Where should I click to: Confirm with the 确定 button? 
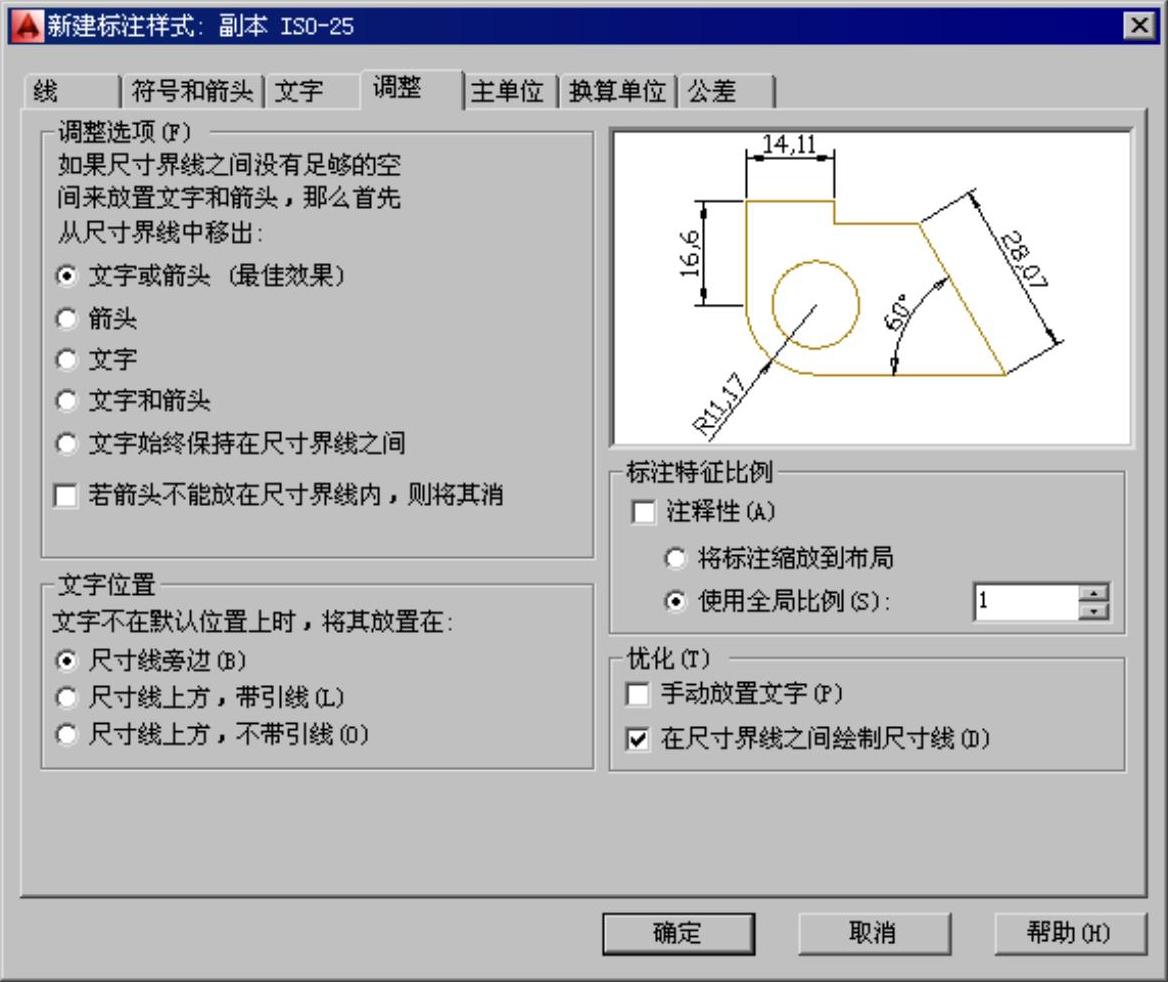pos(678,934)
